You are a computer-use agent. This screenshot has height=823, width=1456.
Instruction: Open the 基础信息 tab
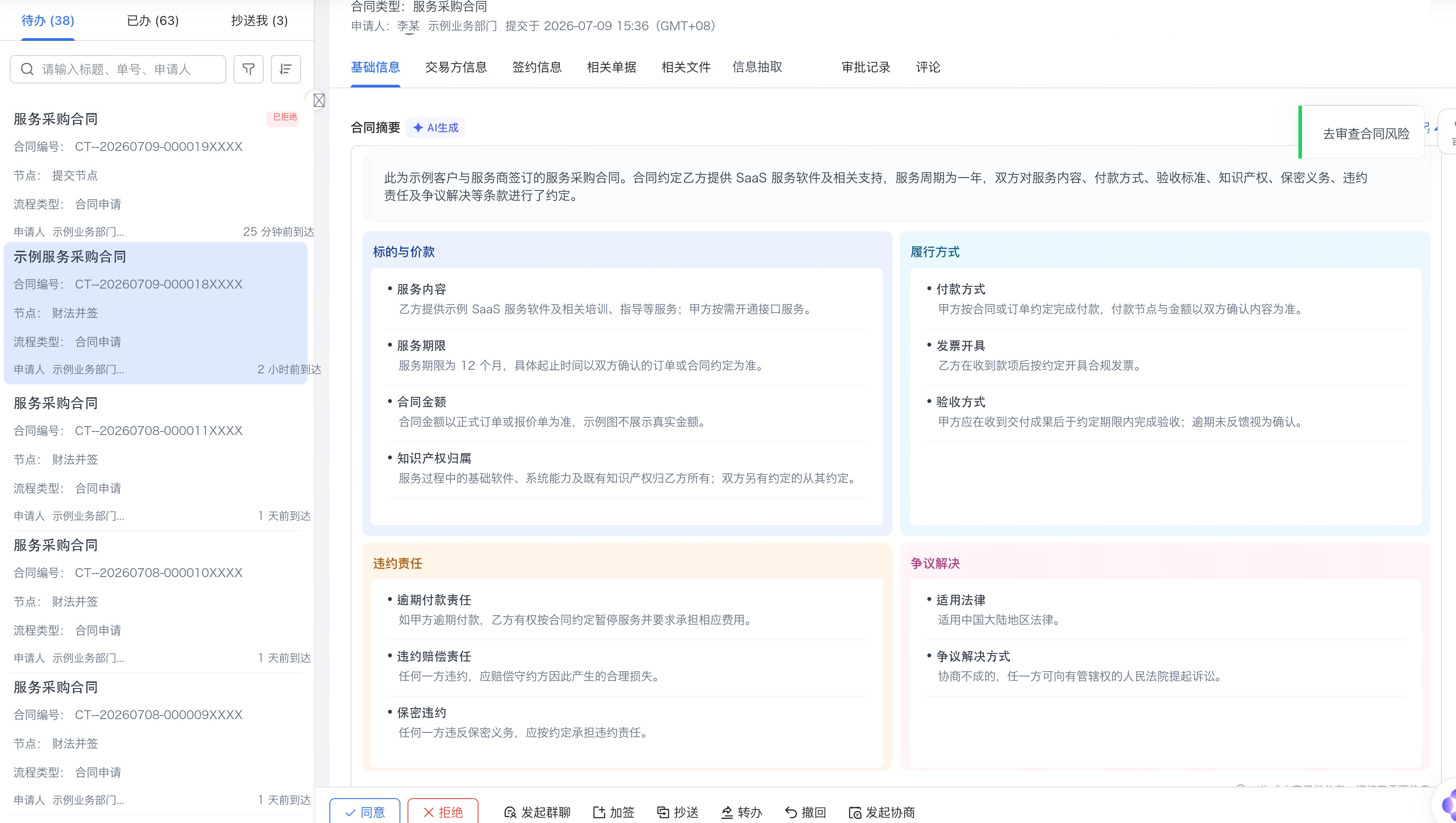[x=375, y=67]
